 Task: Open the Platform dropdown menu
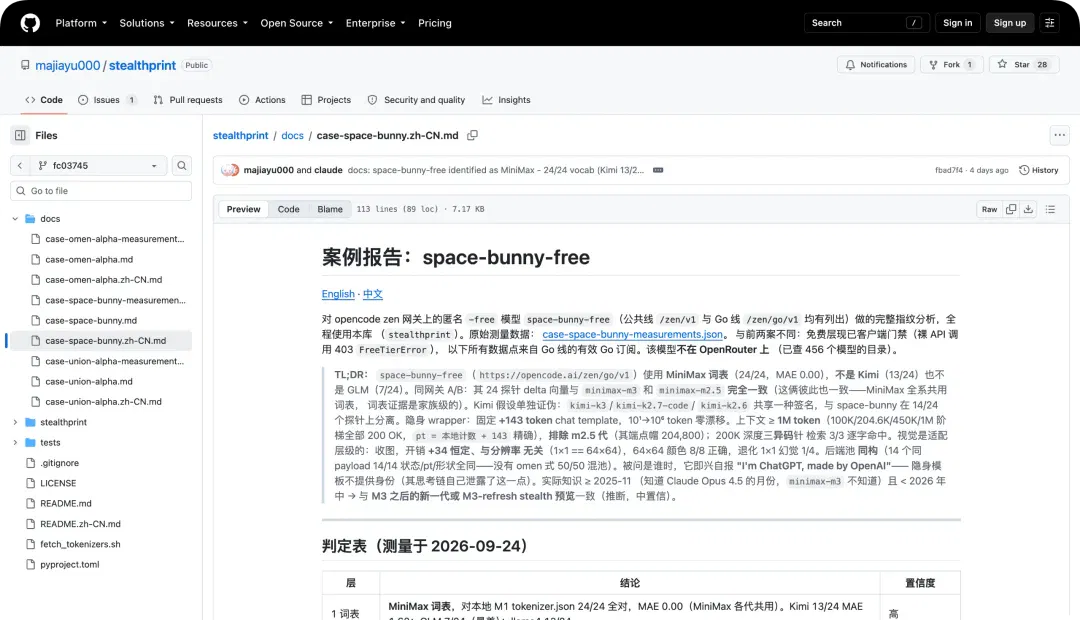[81, 23]
